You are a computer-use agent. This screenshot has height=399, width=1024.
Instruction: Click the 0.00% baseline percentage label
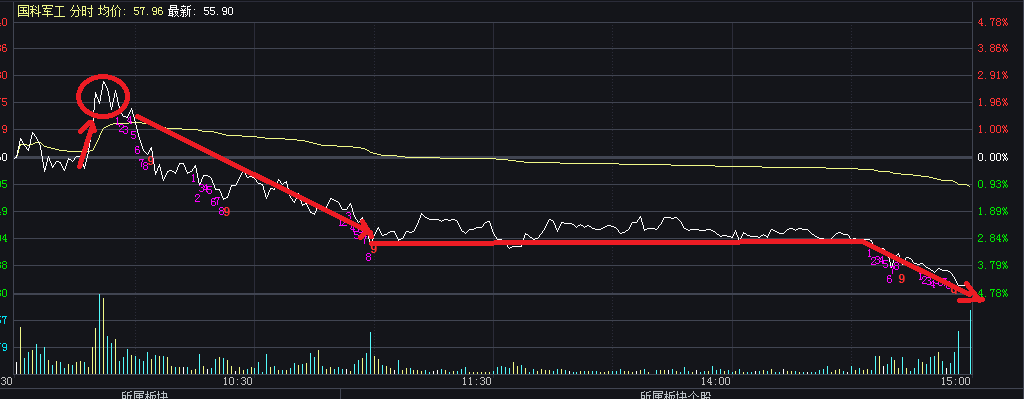point(993,157)
